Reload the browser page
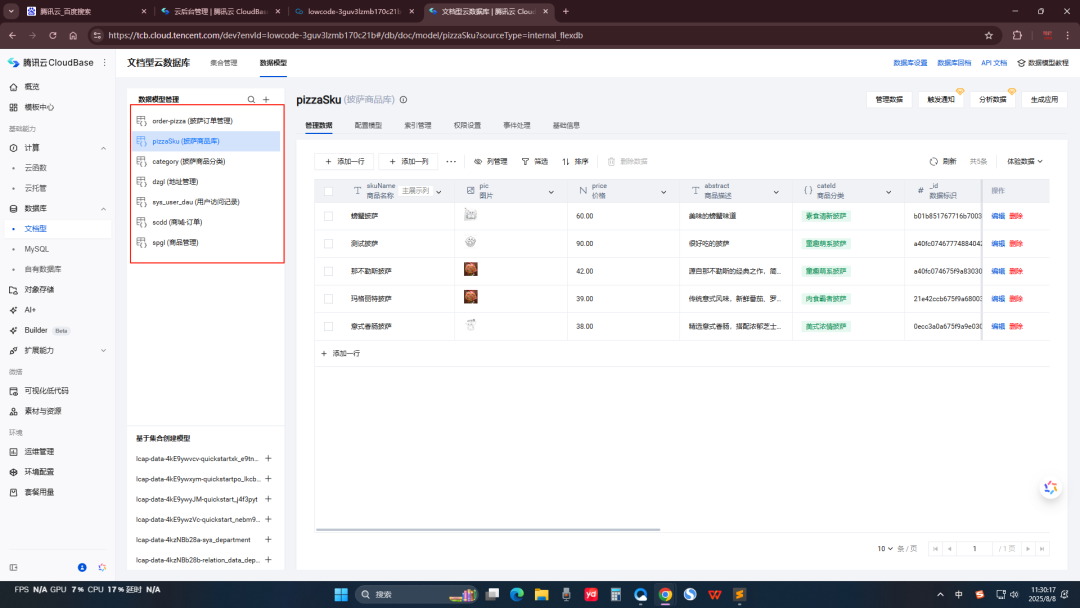This screenshot has height=608, width=1080. 52,35
